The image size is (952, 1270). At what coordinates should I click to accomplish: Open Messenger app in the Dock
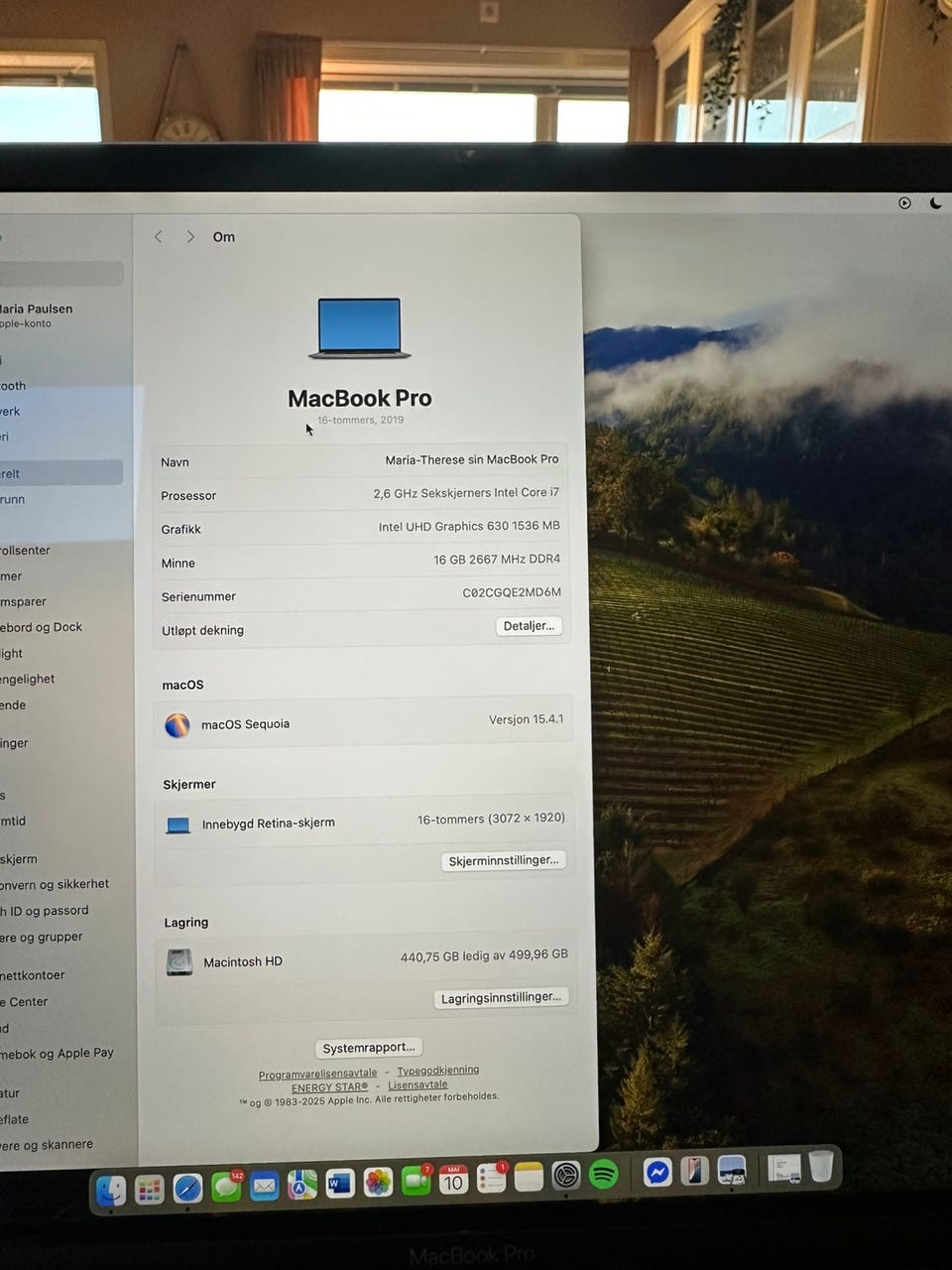click(656, 1173)
